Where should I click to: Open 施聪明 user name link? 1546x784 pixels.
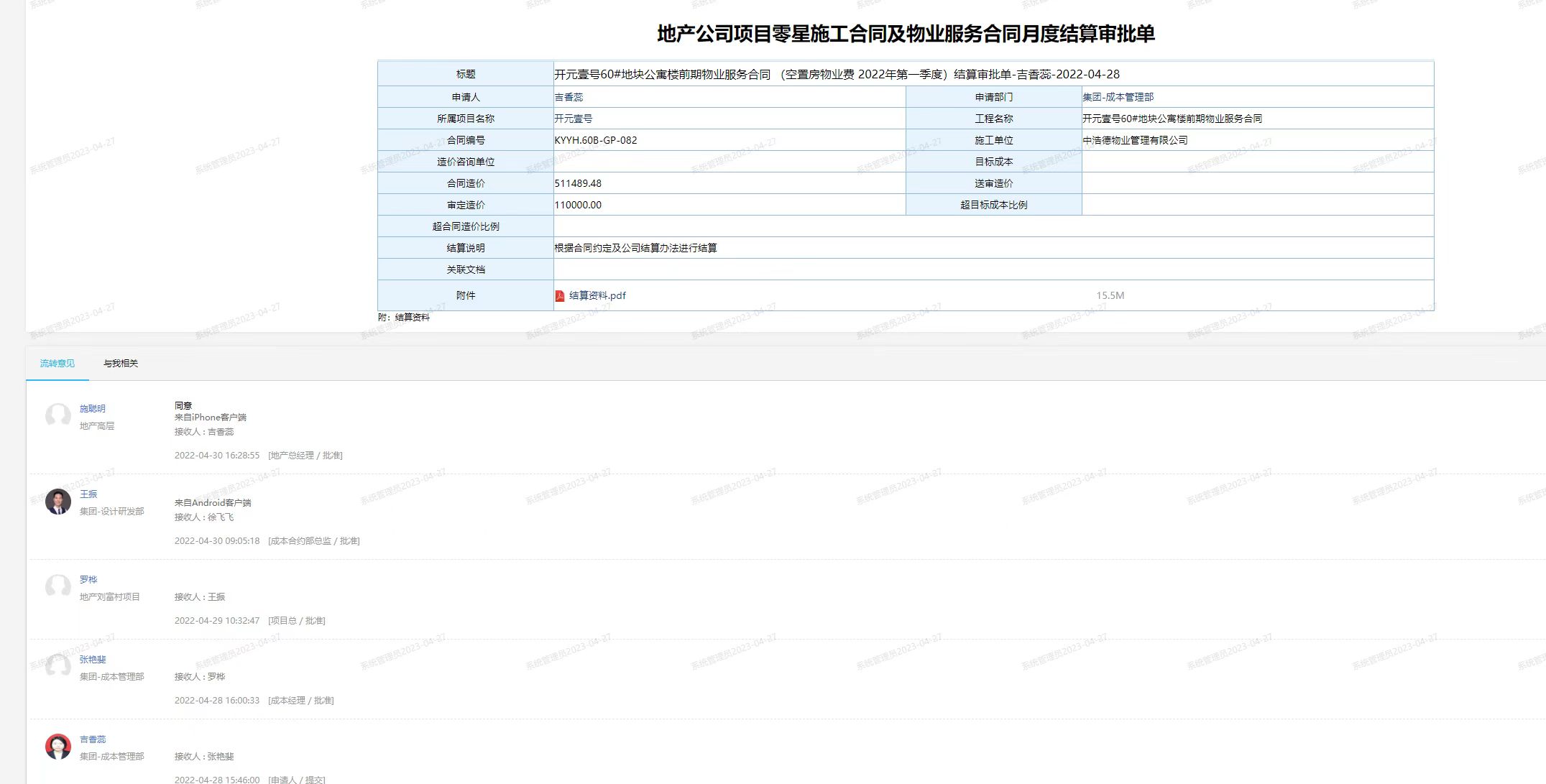pyautogui.click(x=93, y=409)
